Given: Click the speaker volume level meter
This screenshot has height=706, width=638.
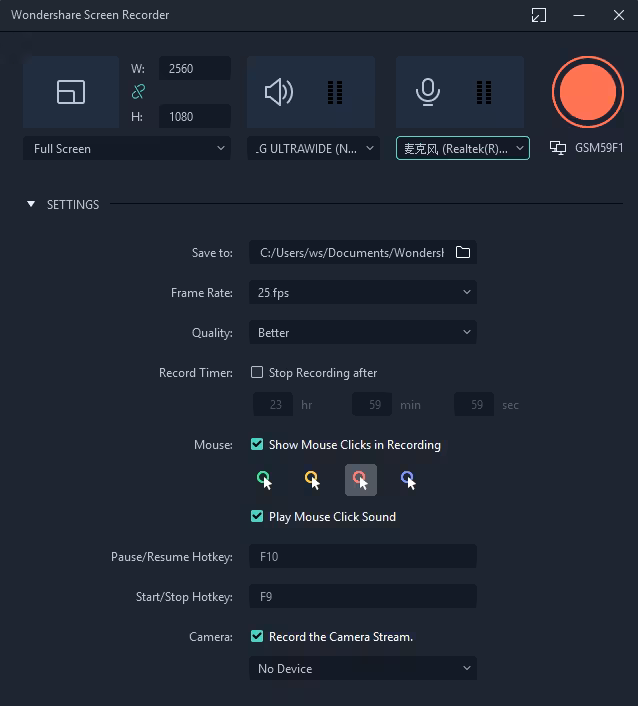Looking at the screenshot, I should click(x=335, y=92).
